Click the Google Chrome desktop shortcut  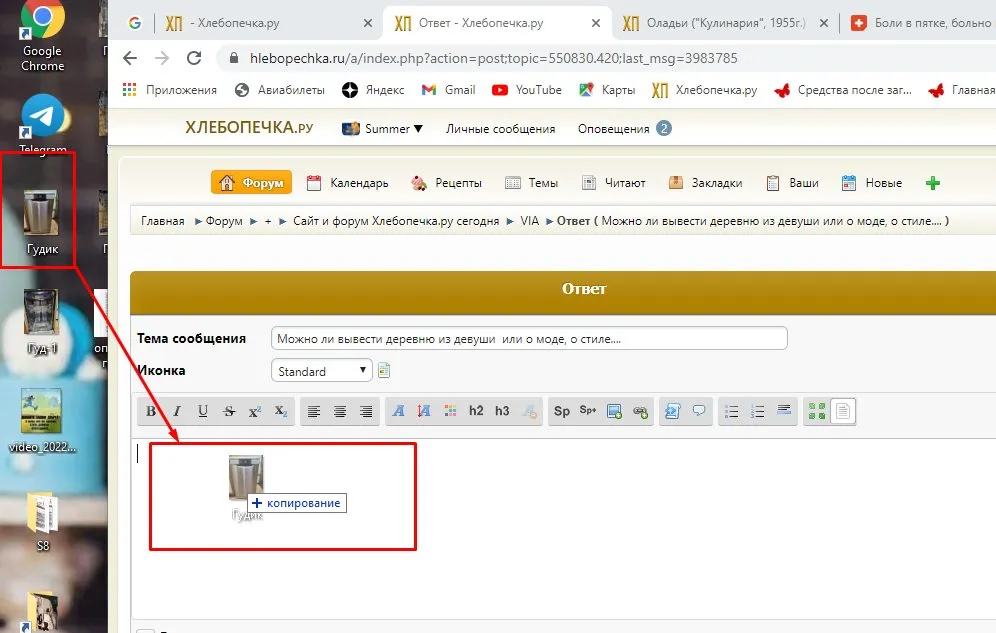click(42, 37)
